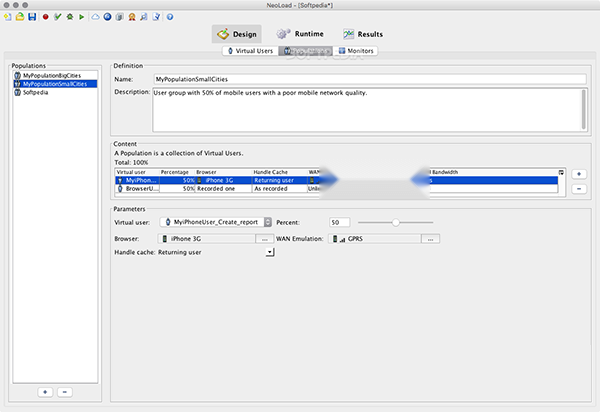This screenshot has width=600, height=412.
Task: Click the WAN Emulation GPRS field
Action: point(375,239)
